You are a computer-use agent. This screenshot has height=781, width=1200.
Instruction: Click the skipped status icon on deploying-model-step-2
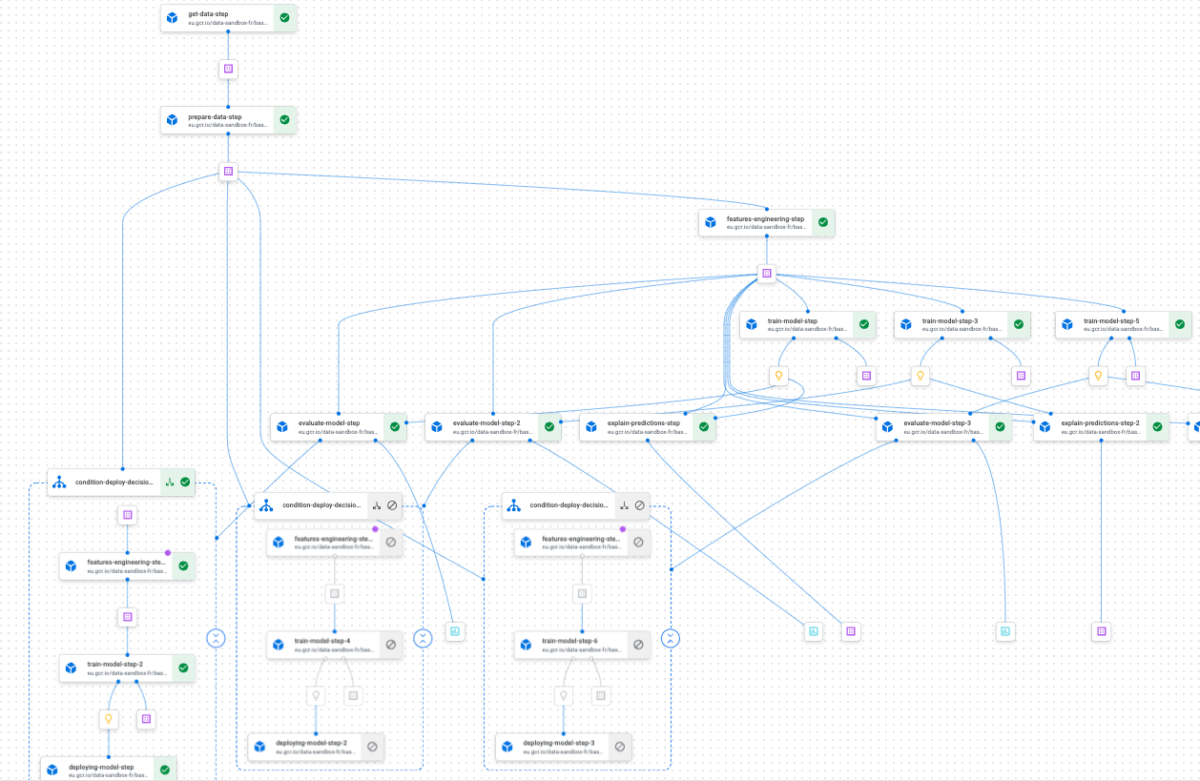tap(372, 746)
